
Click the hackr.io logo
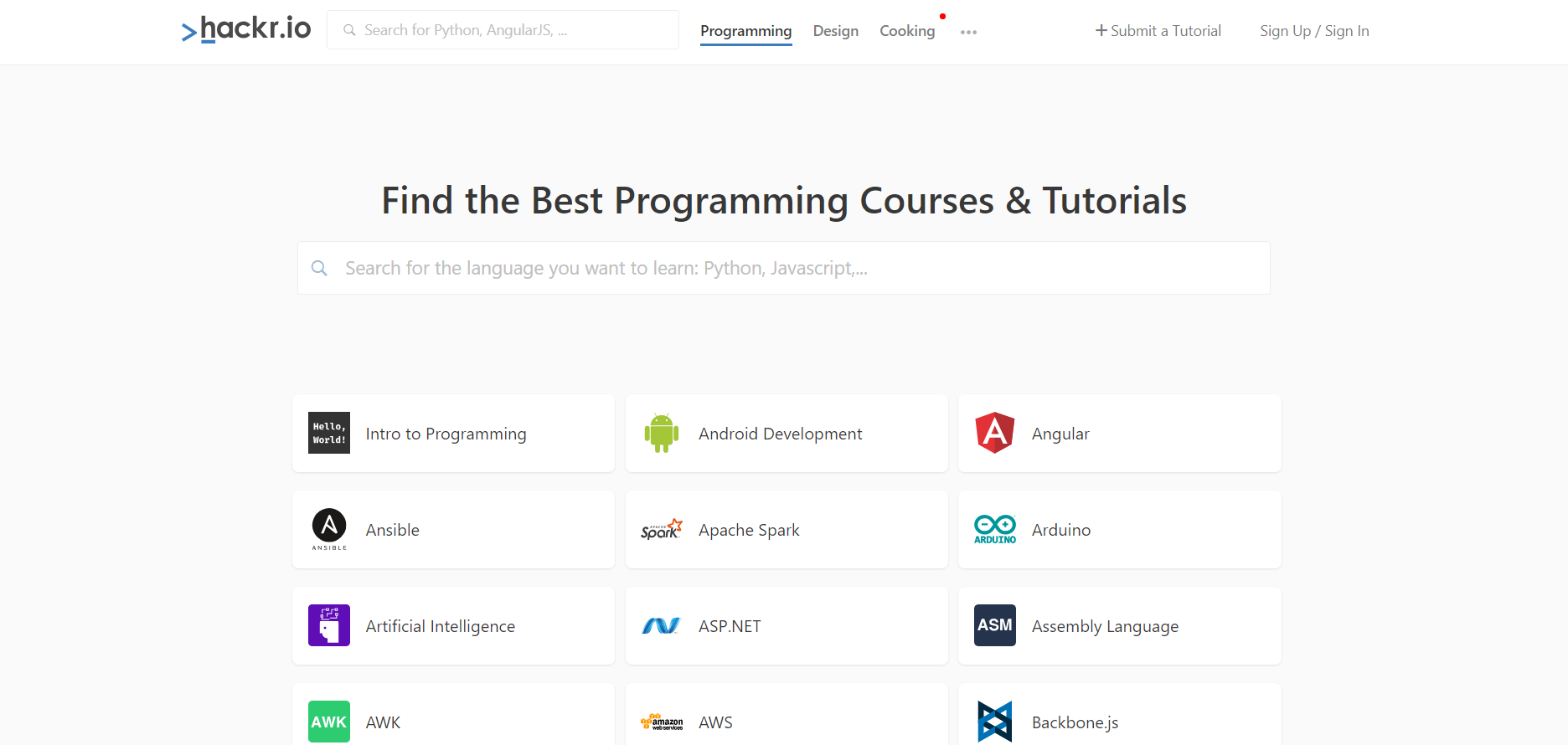246,29
